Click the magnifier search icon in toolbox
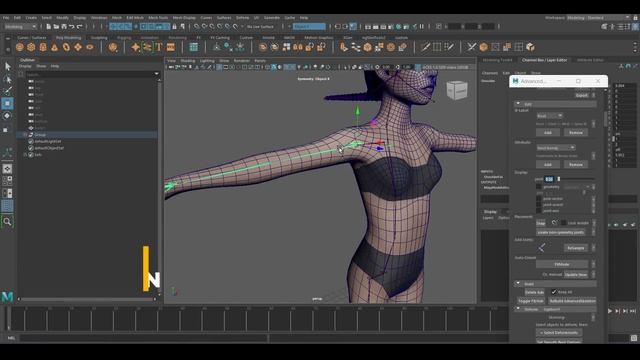This screenshot has height=360, width=640. coord(7,222)
